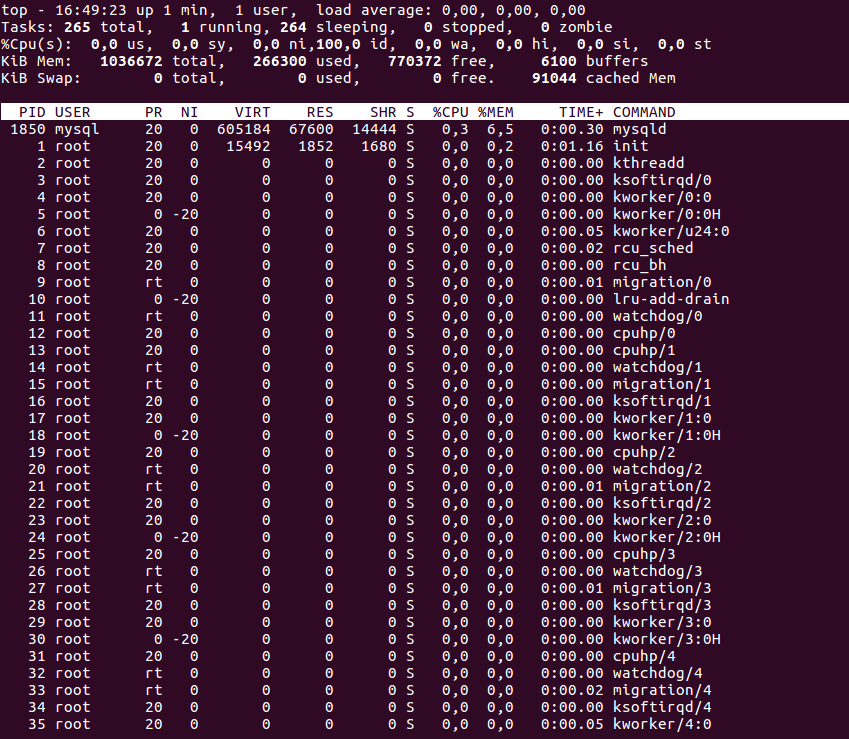This screenshot has height=739, width=849.
Task: Click the watchdog/2 process name
Action: (x=657, y=469)
